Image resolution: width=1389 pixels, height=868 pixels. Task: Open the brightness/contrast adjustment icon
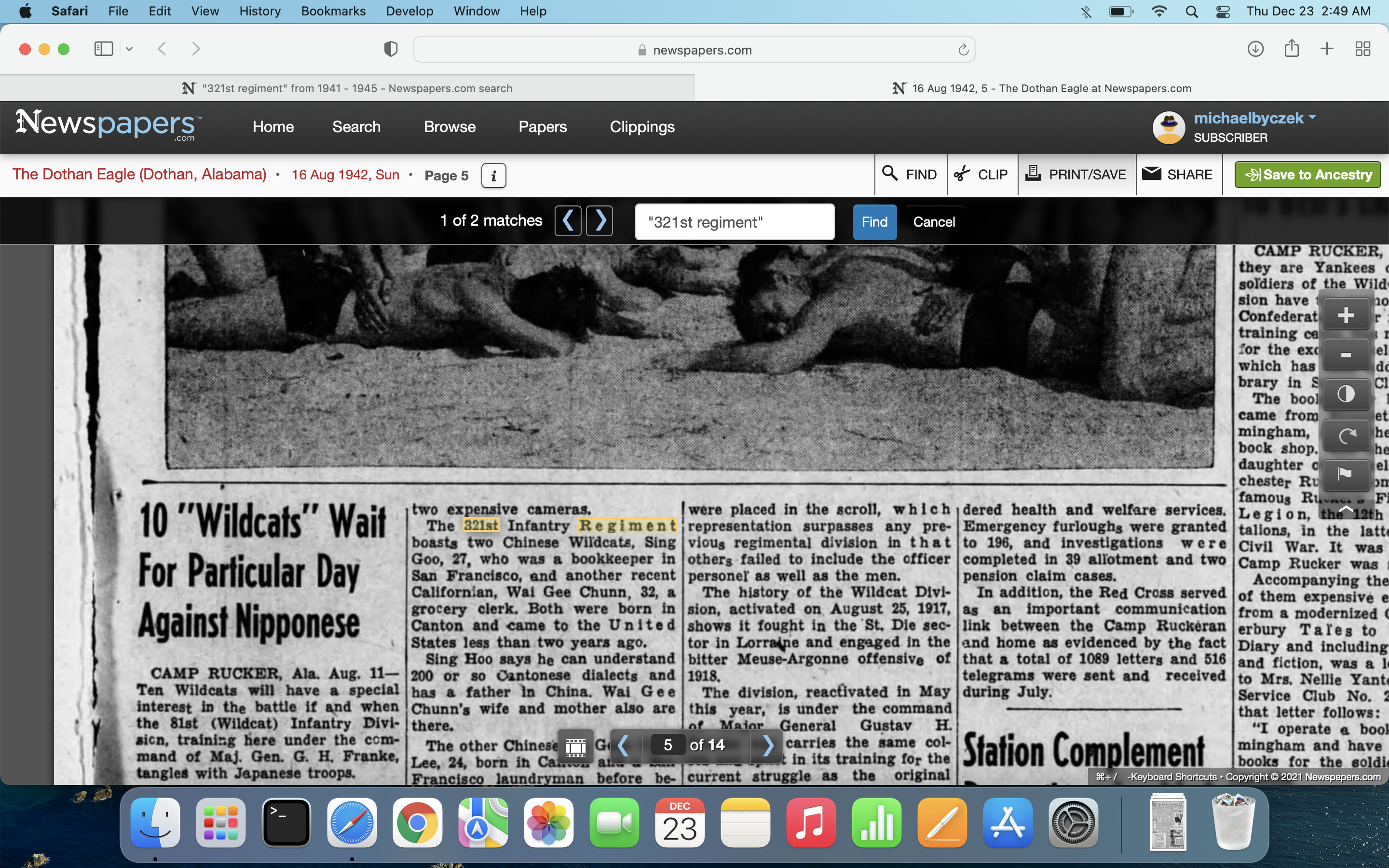click(1346, 395)
